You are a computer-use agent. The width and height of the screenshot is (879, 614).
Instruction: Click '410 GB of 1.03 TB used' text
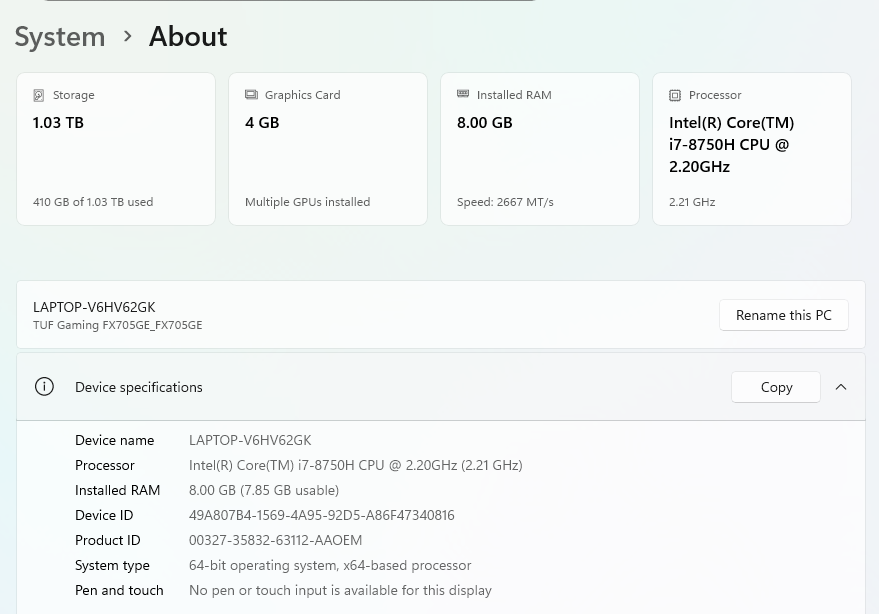point(93,202)
